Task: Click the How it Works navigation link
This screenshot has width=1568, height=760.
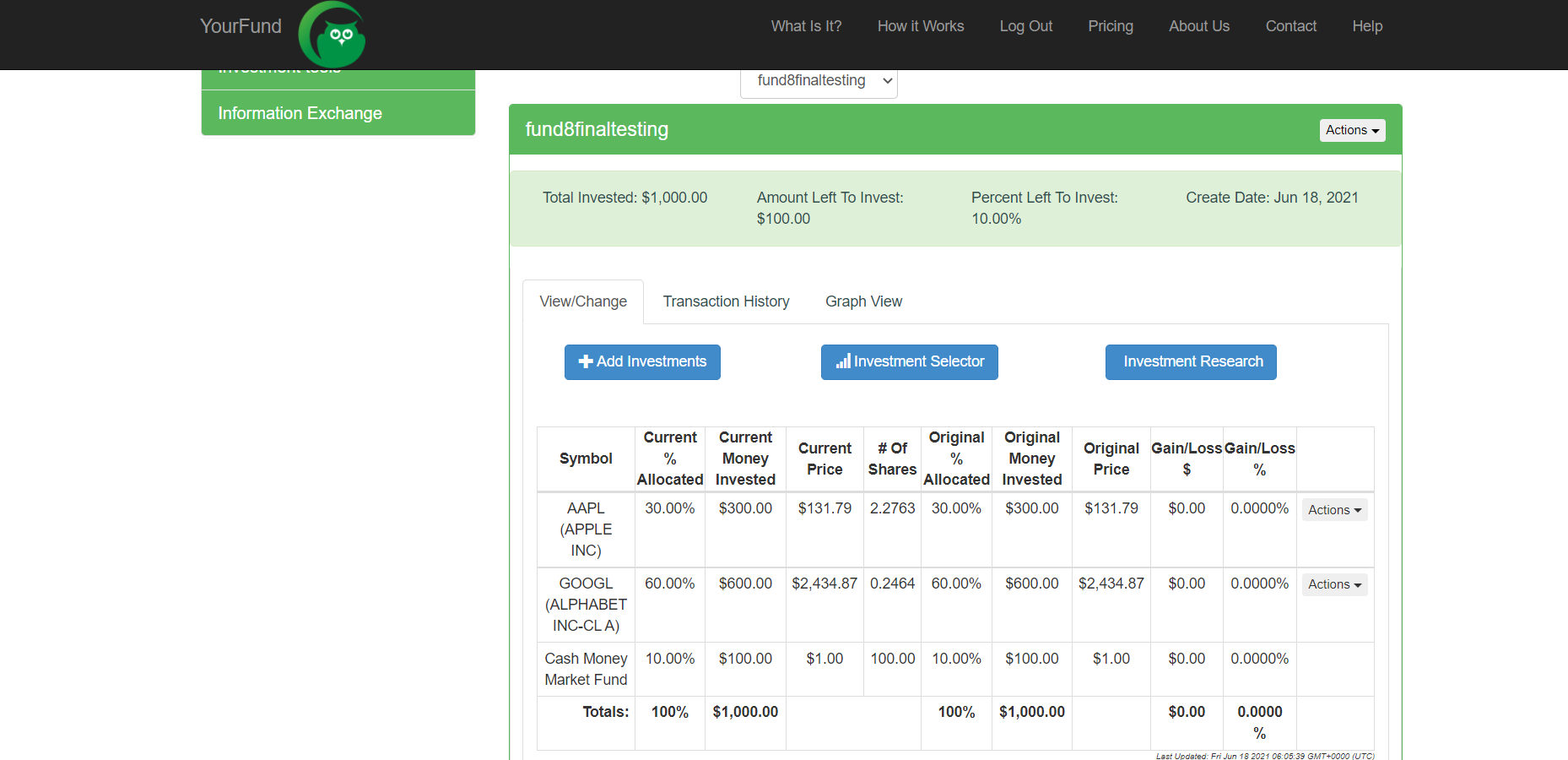Action: [920, 26]
